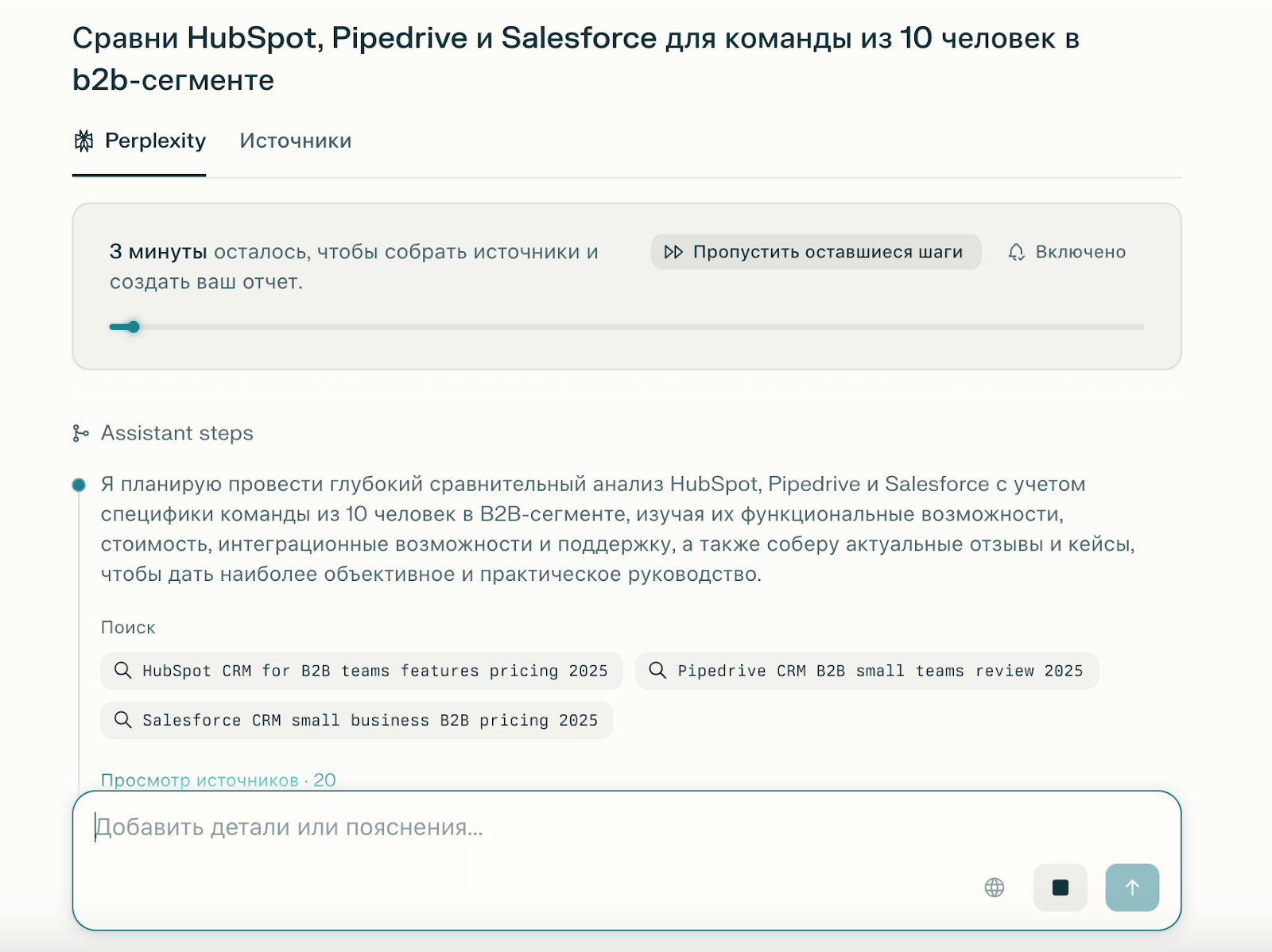Click the fast-forward icon inside the skip button
Screen dimensions: 1272x952
tap(673, 252)
